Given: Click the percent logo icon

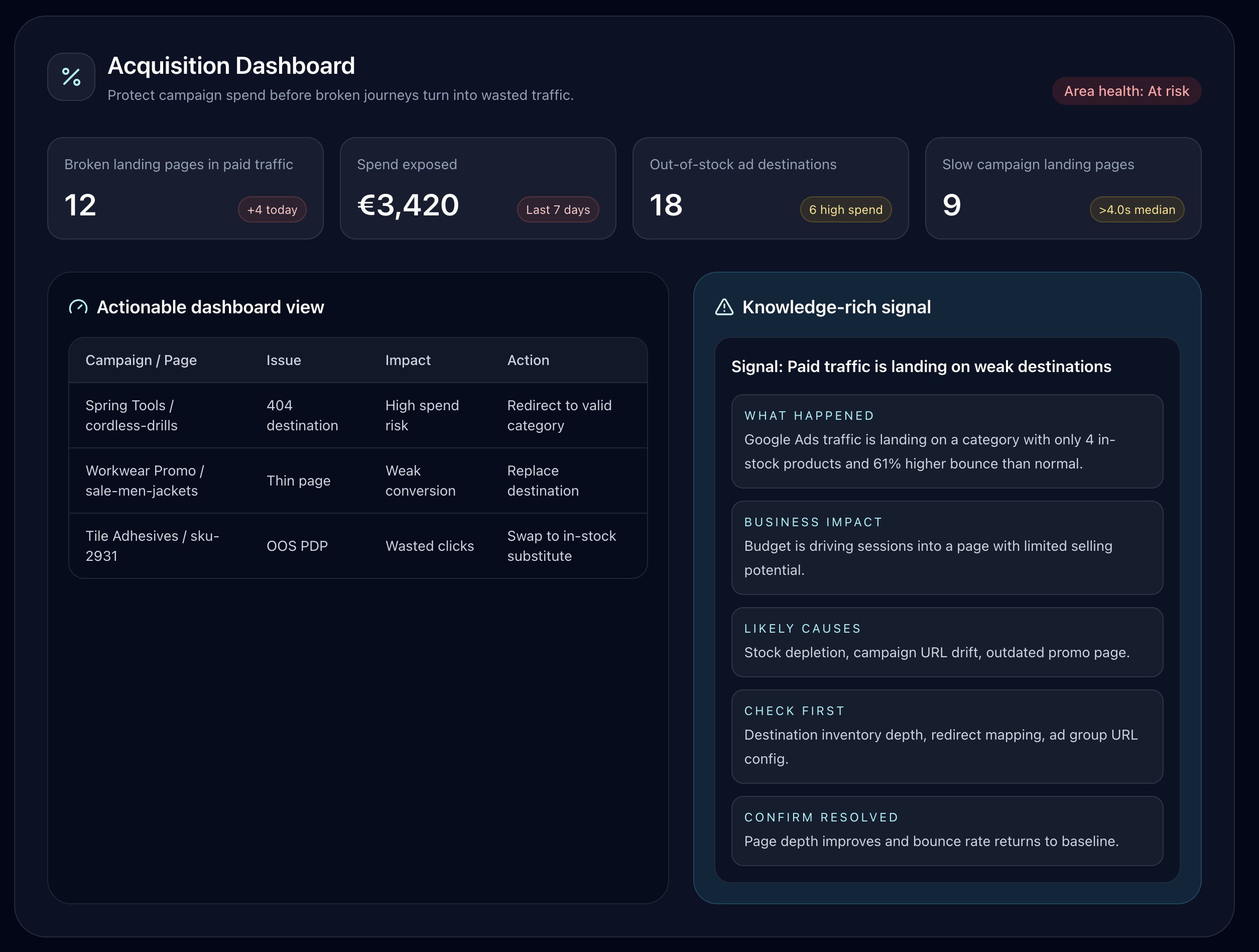Looking at the screenshot, I should pos(71,77).
